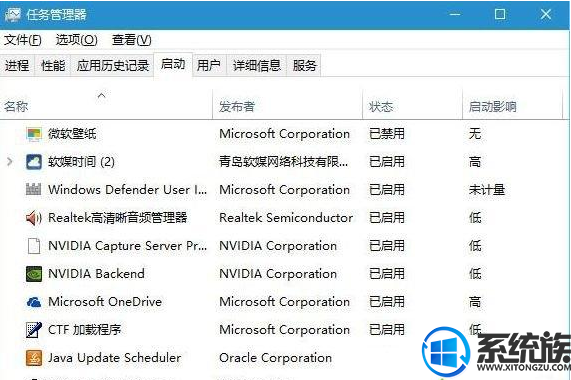Select Realtek高清晰音频管理器 entry
571x380 pixels.
coord(118,218)
